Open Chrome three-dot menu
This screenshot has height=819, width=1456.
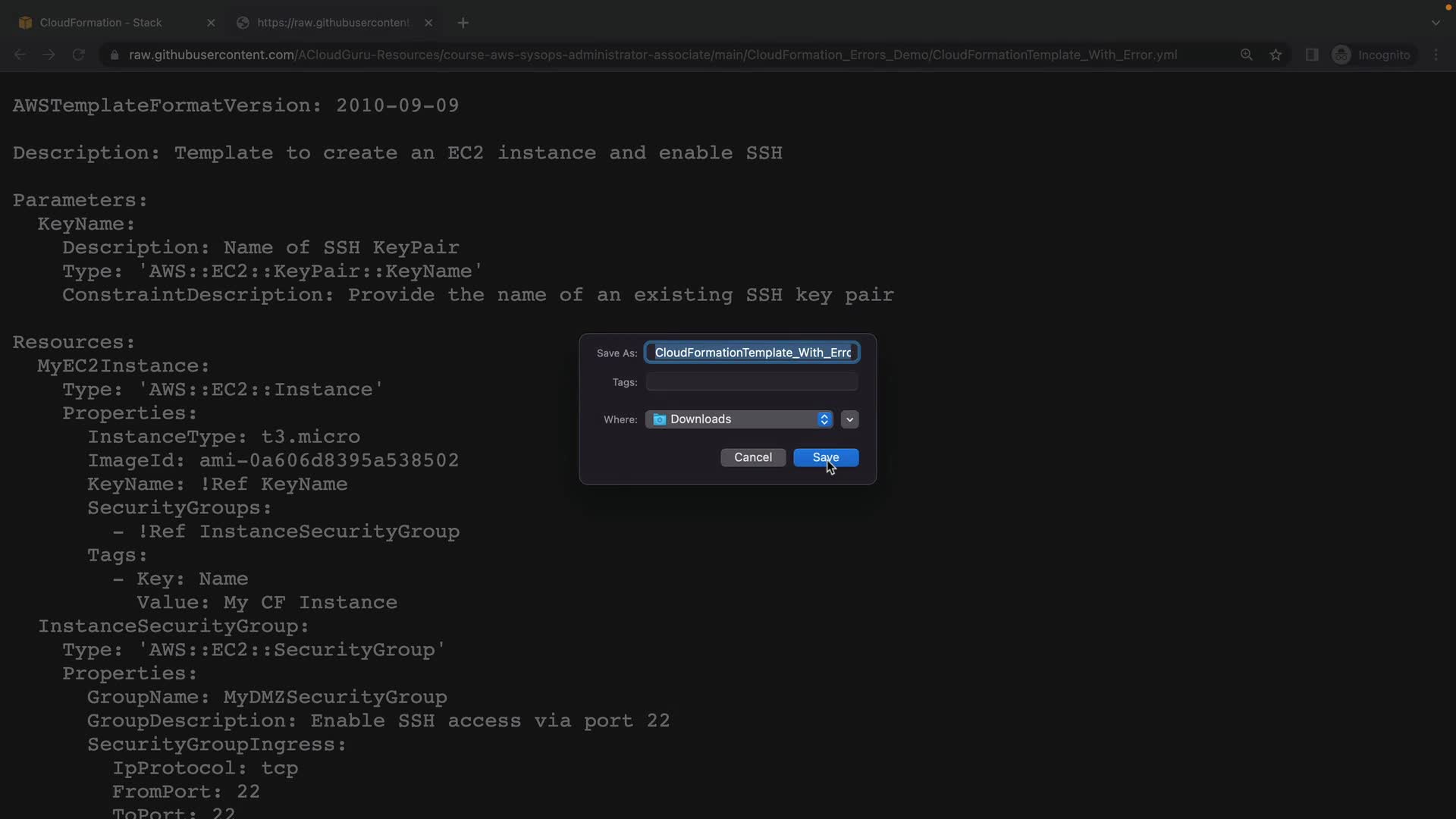(1436, 55)
